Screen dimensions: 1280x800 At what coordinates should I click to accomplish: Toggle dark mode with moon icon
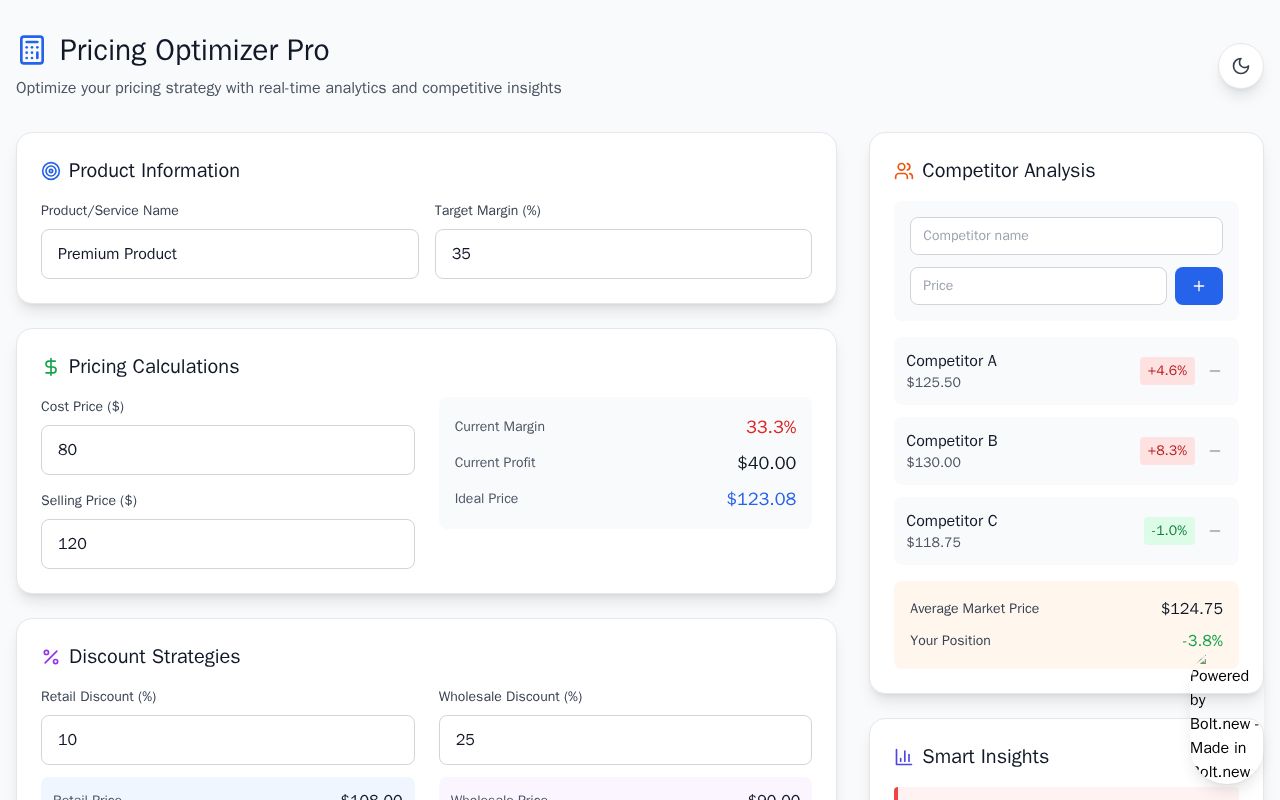point(1241,66)
